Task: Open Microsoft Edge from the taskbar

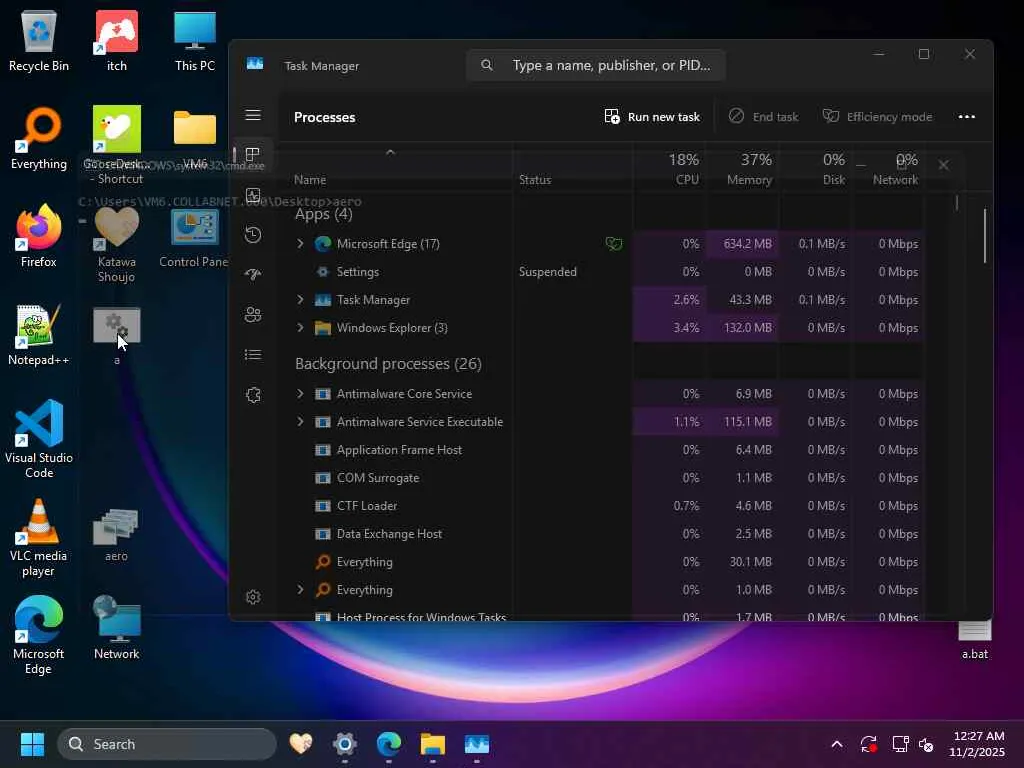Action: (389, 744)
